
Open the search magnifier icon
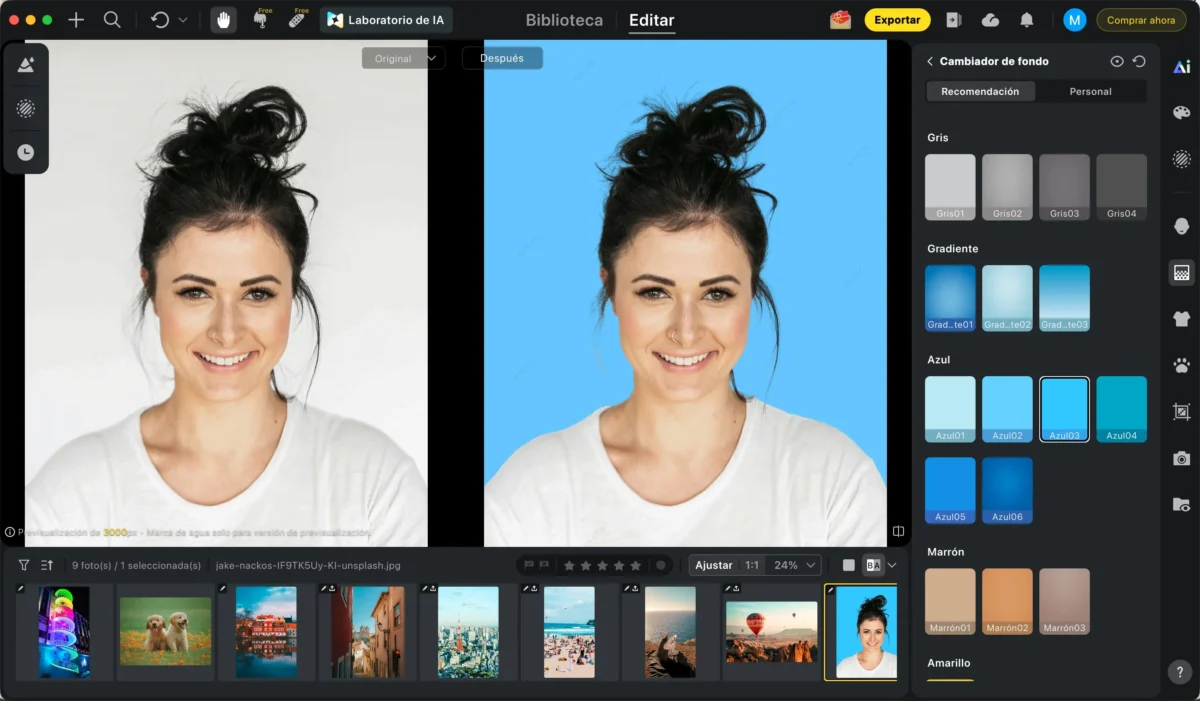coord(112,20)
